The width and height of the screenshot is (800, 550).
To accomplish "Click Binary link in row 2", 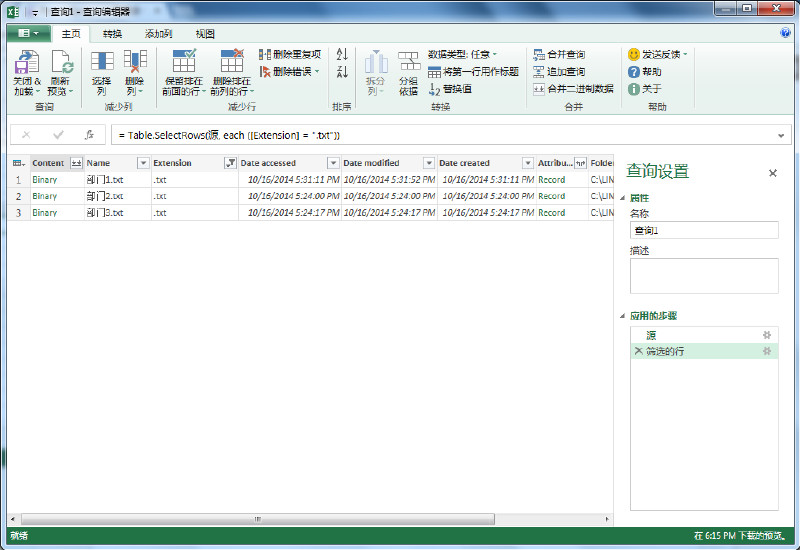I will click(44, 196).
